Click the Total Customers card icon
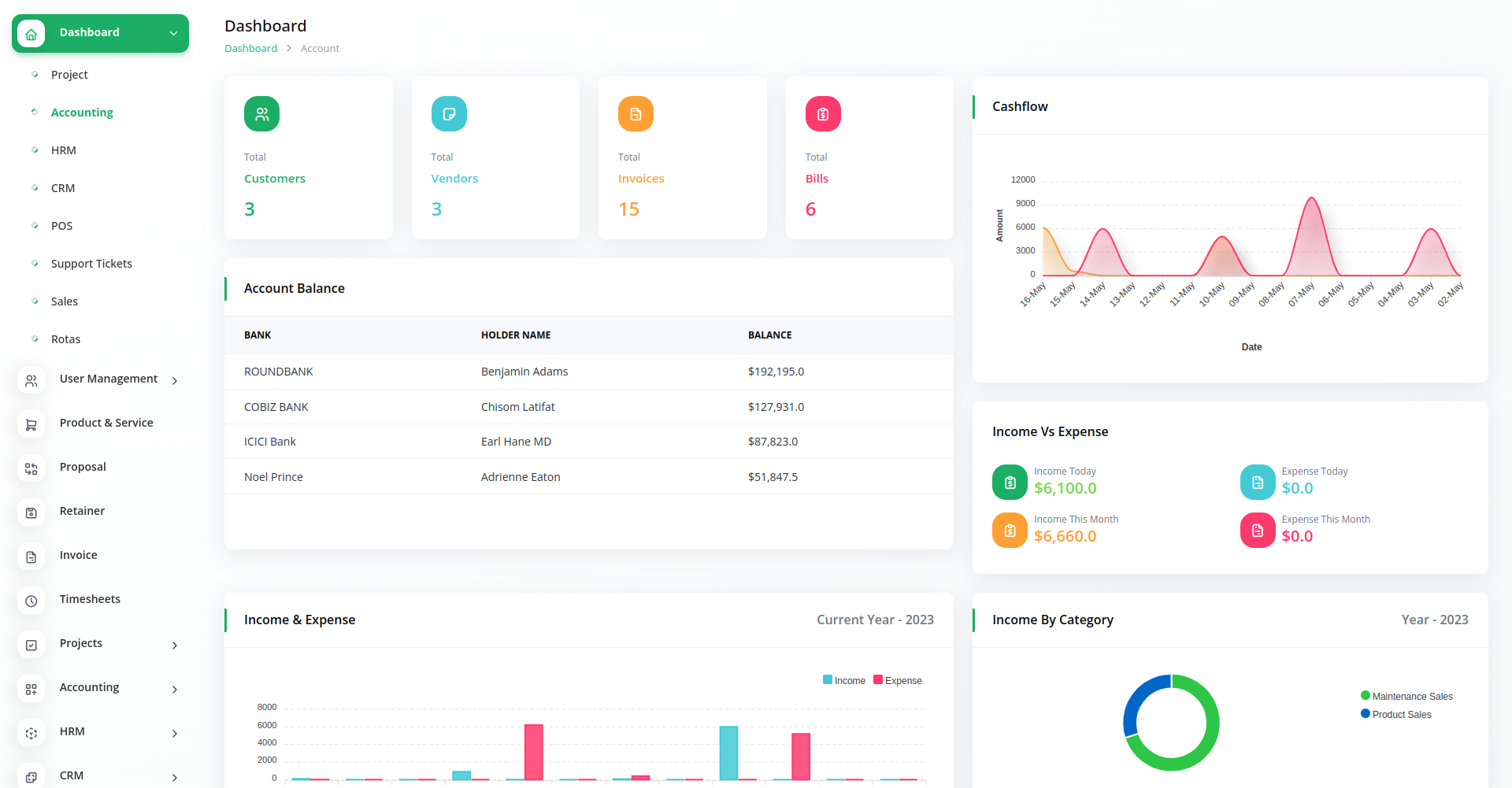 tap(261, 114)
